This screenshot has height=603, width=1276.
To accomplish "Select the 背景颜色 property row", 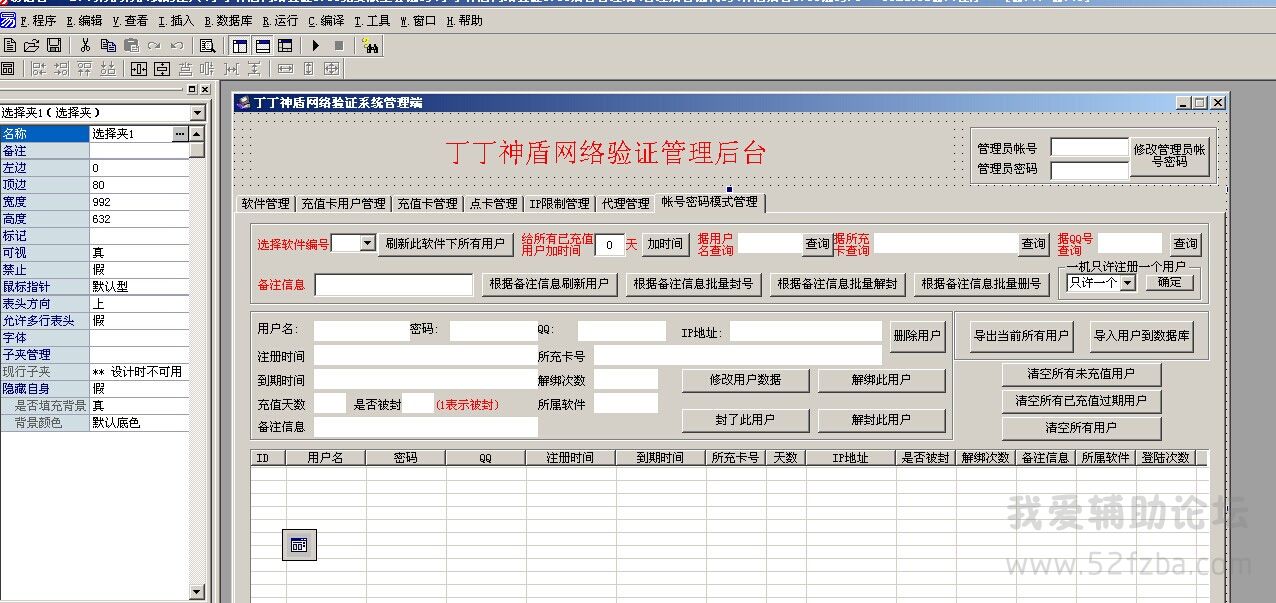I will tap(45, 423).
